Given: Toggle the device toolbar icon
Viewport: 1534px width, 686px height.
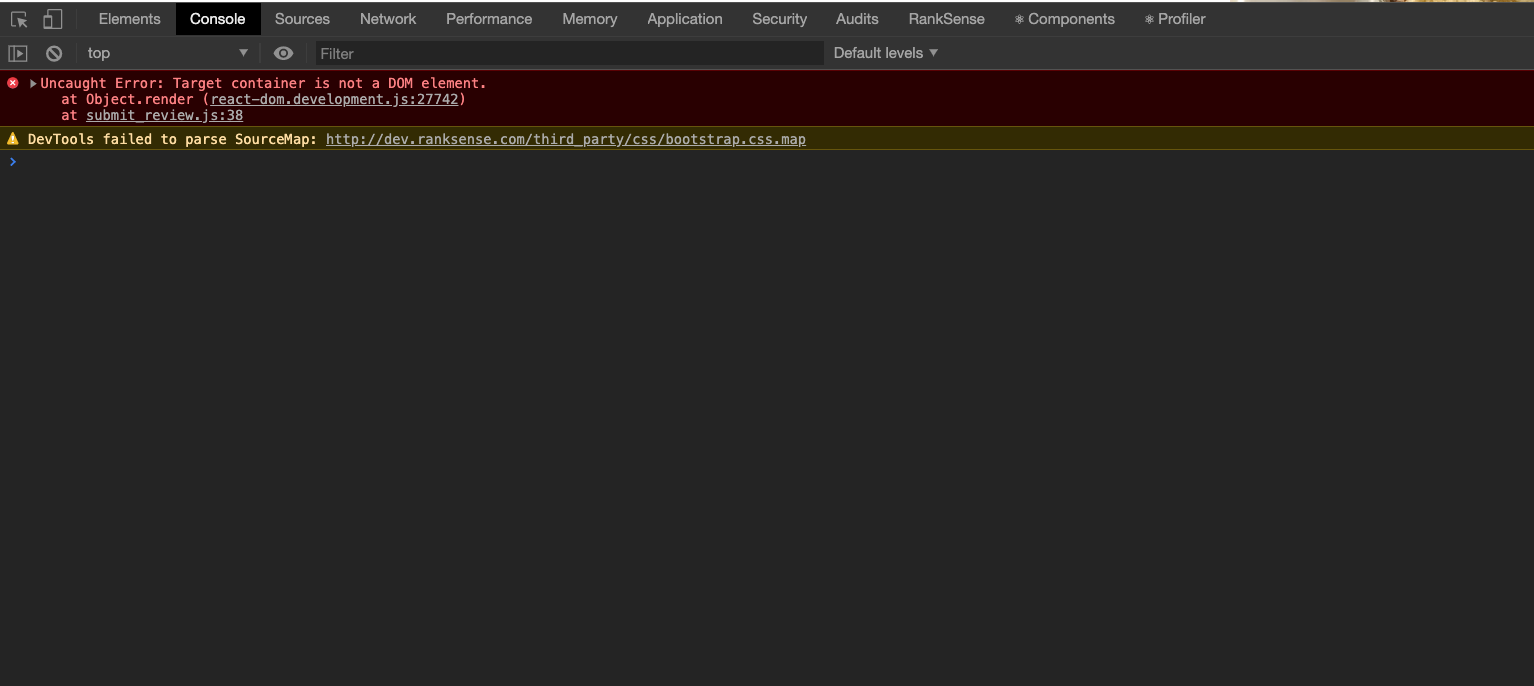Looking at the screenshot, I should pos(50,18).
